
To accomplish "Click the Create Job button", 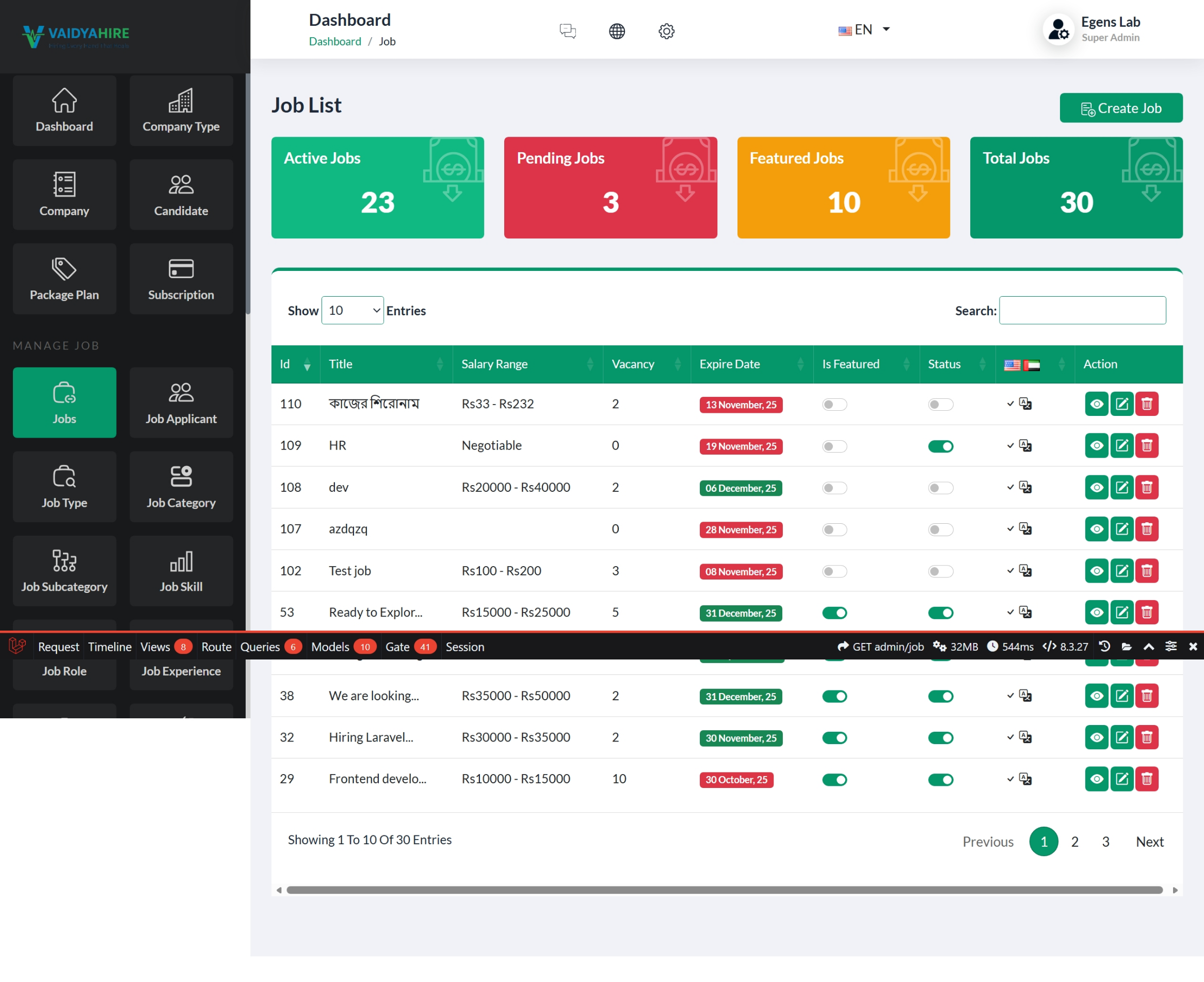I will (x=1120, y=108).
